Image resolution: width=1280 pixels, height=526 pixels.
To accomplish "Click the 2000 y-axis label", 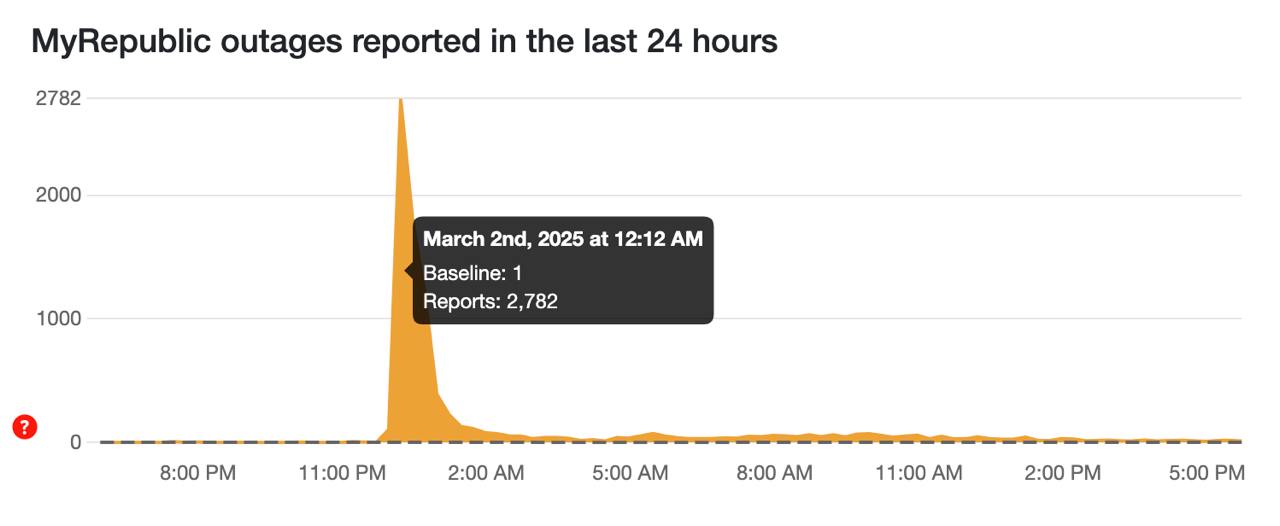I will coord(58,195).
